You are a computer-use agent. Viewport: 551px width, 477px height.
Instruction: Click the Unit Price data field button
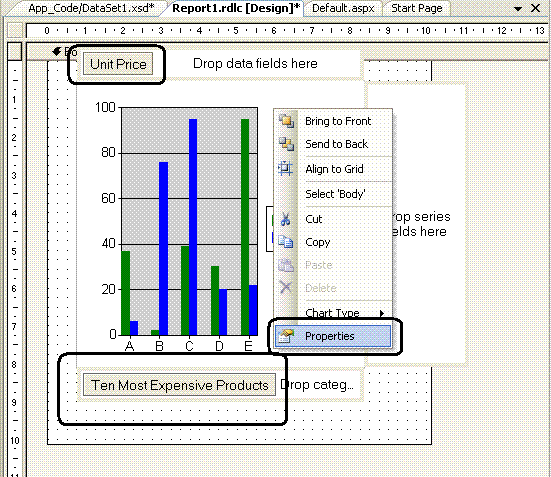coord(118,64)
